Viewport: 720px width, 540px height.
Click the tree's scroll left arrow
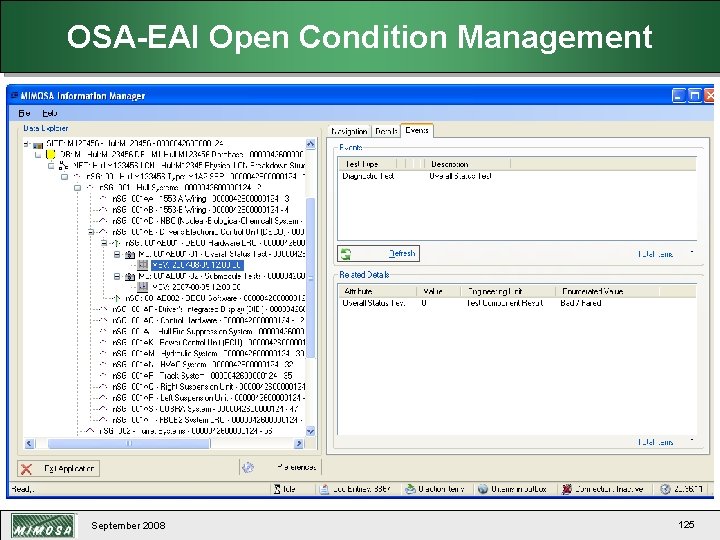(x=29, y=444)
